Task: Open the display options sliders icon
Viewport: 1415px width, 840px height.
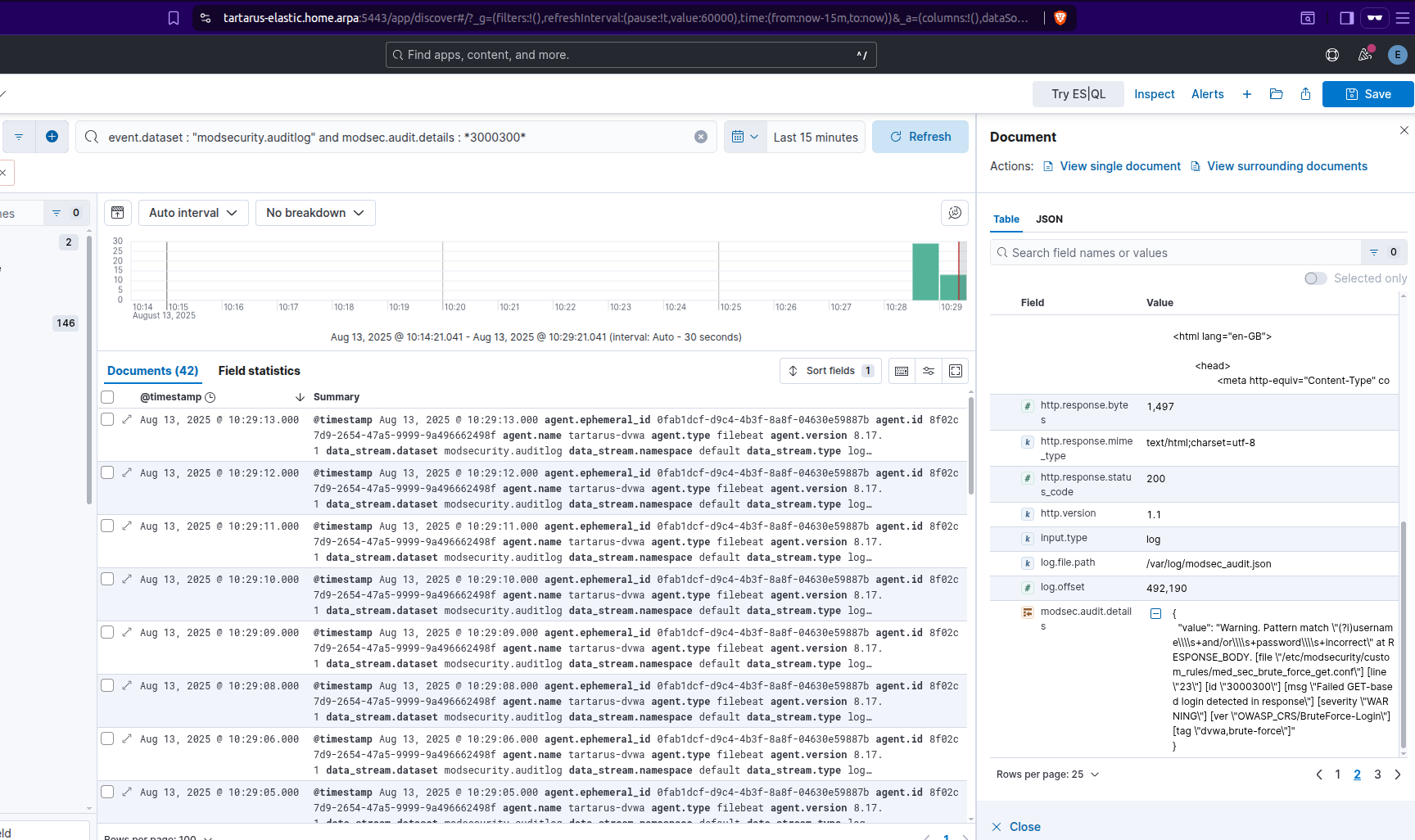Action: tap(928, 371)
